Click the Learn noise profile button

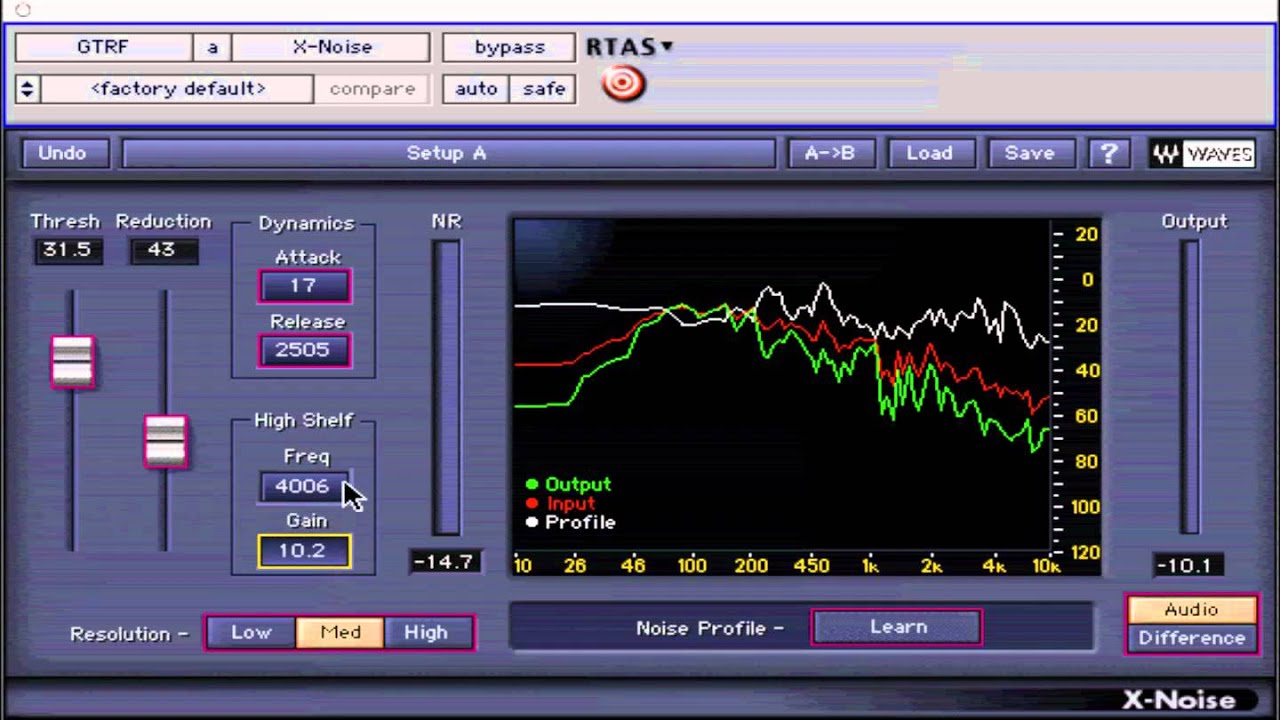point(897,627)
